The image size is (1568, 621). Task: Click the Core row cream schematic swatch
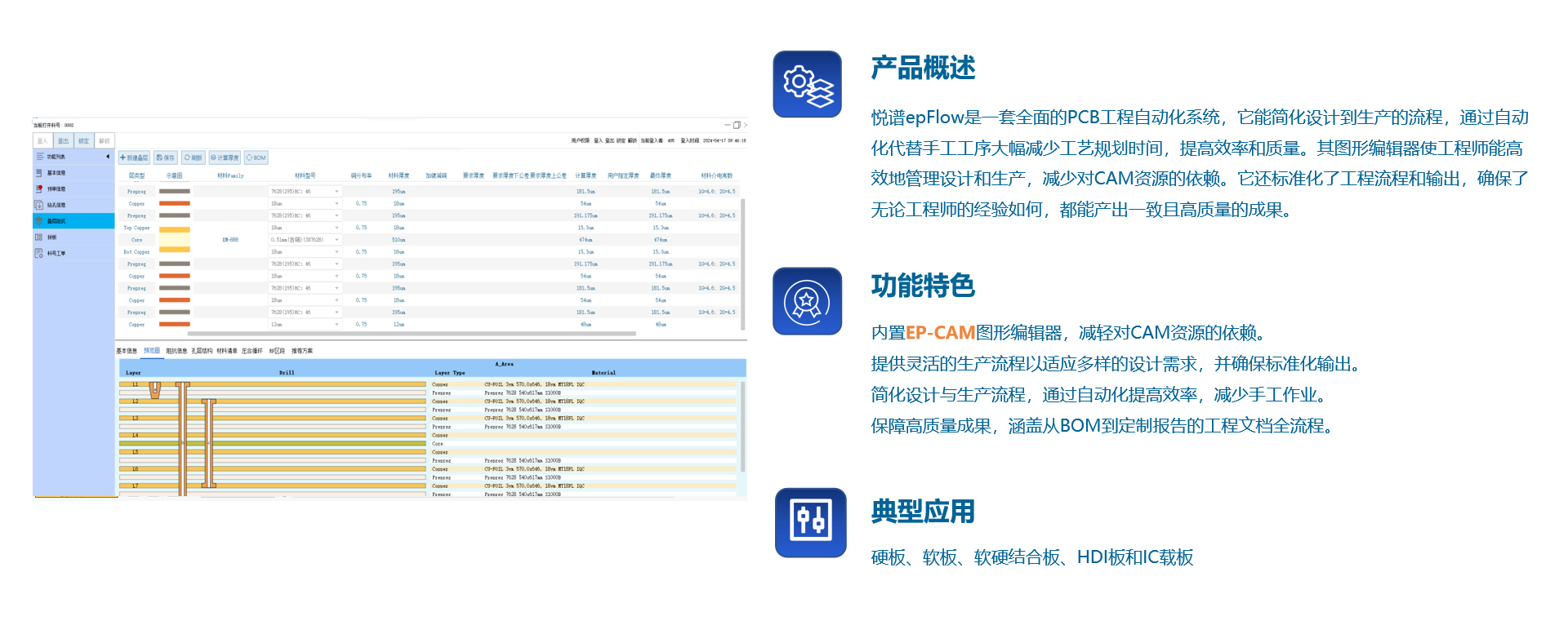click(175, 240)
